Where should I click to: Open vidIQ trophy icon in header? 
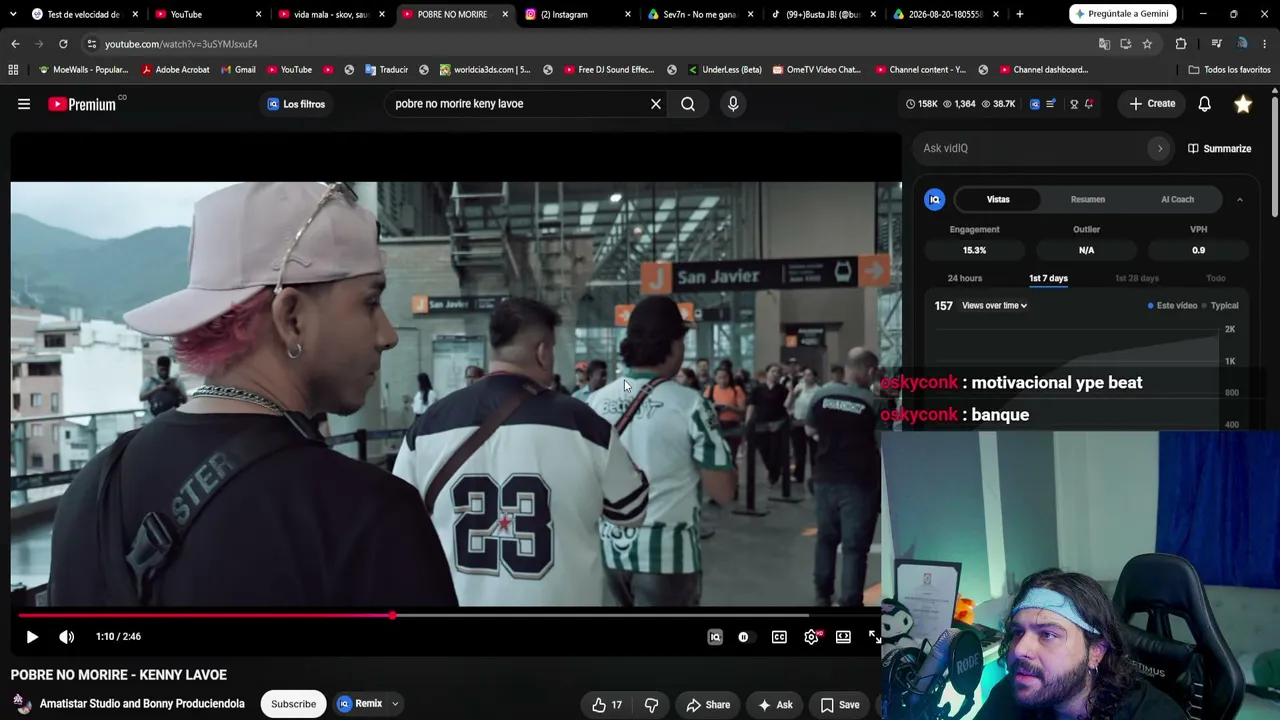coord(1074,104)
